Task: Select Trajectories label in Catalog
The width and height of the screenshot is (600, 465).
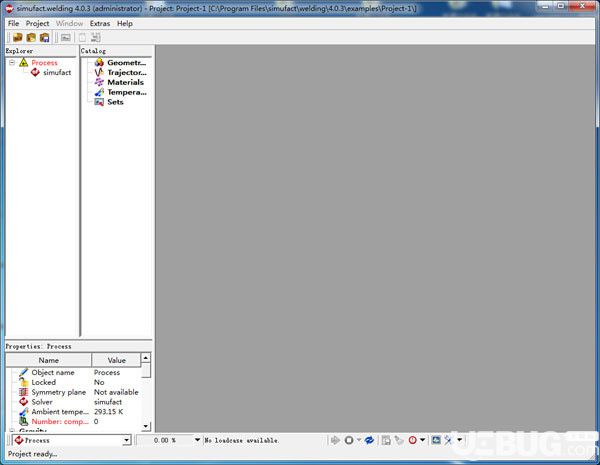Action: point(127,72)
